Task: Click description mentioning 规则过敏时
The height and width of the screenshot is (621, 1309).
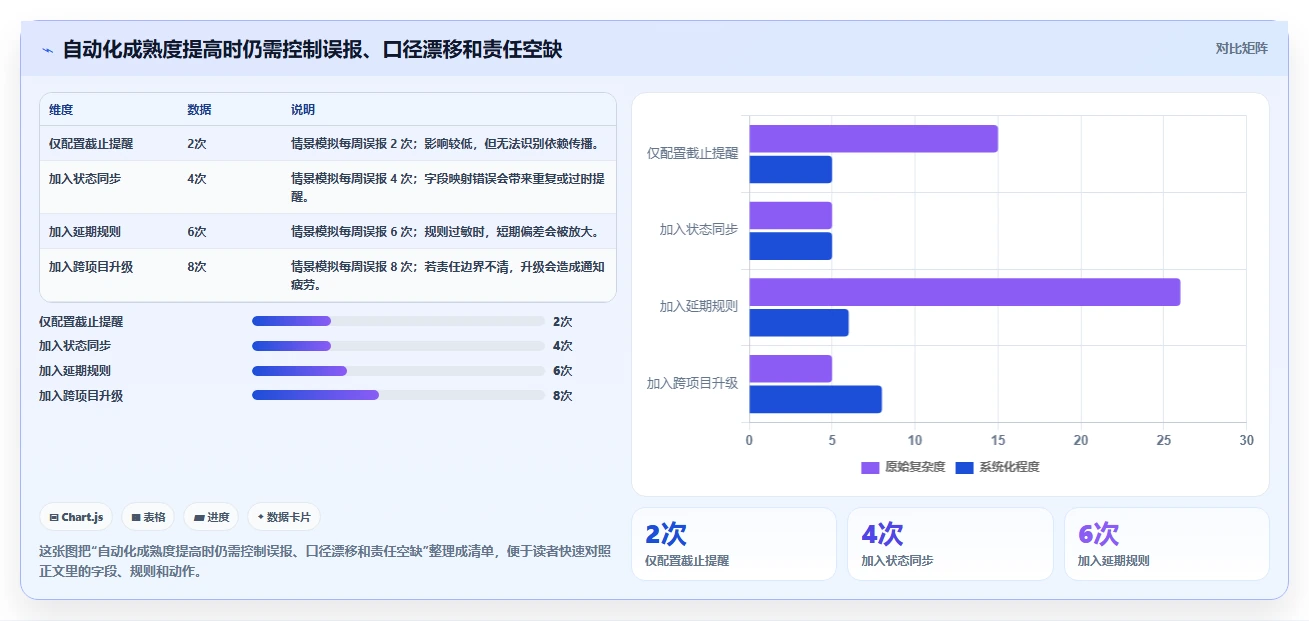Action: tap(445, 231)
